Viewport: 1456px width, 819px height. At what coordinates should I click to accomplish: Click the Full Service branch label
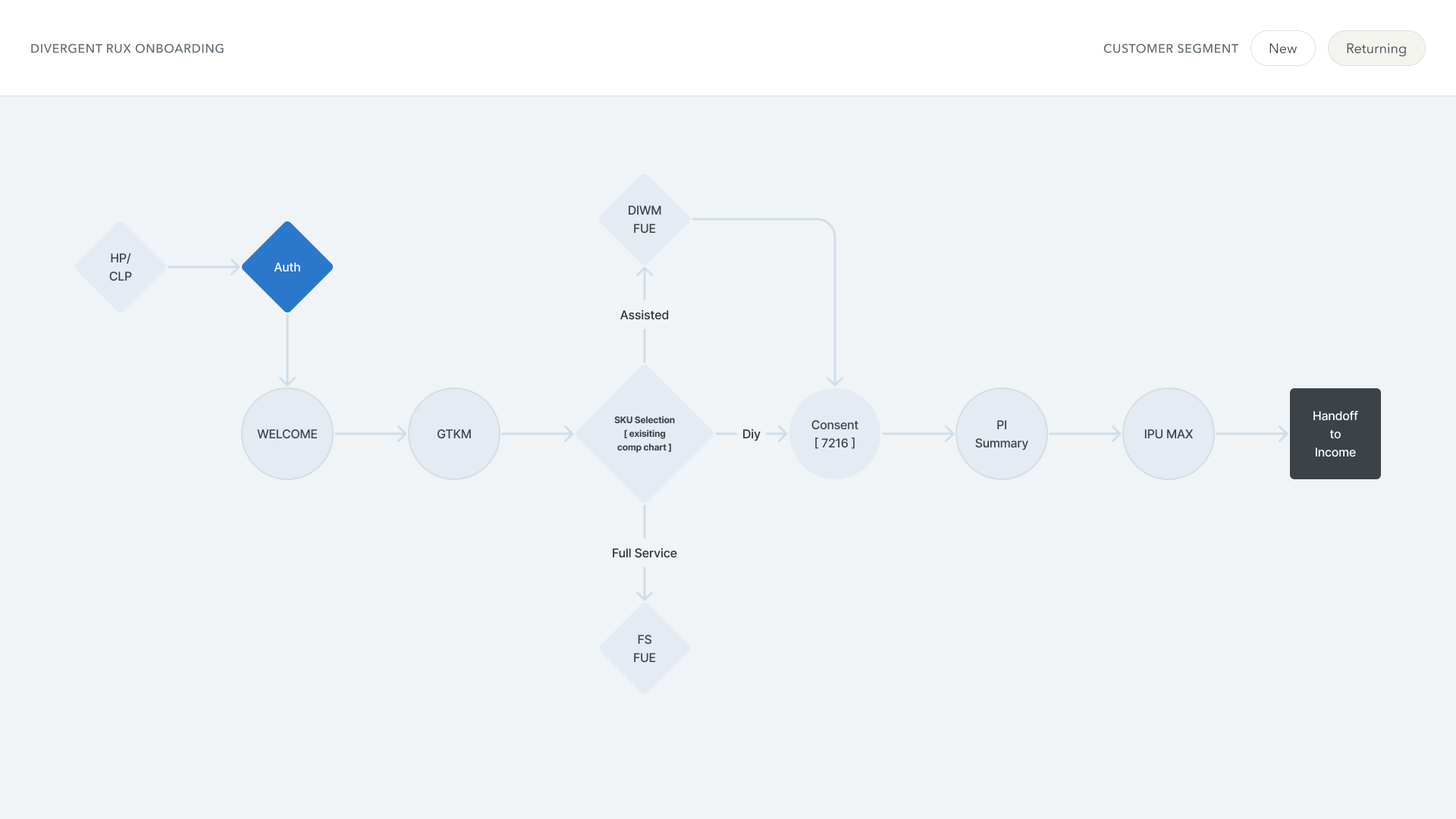(x=644, y=553)
